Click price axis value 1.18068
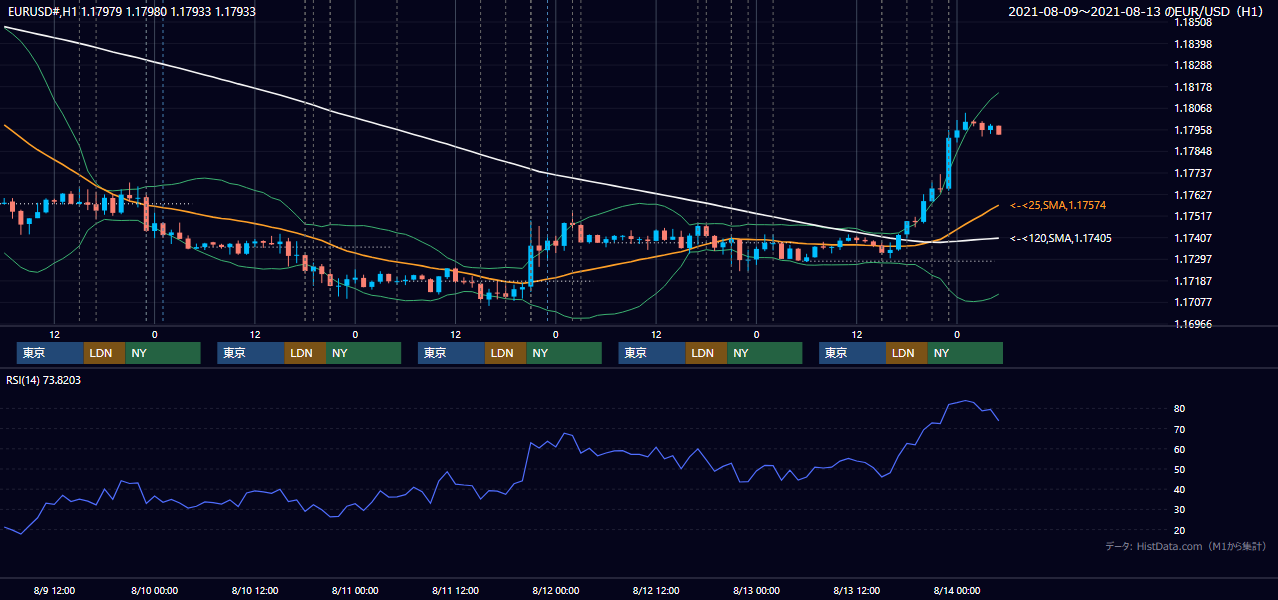 click(1193, 109)
